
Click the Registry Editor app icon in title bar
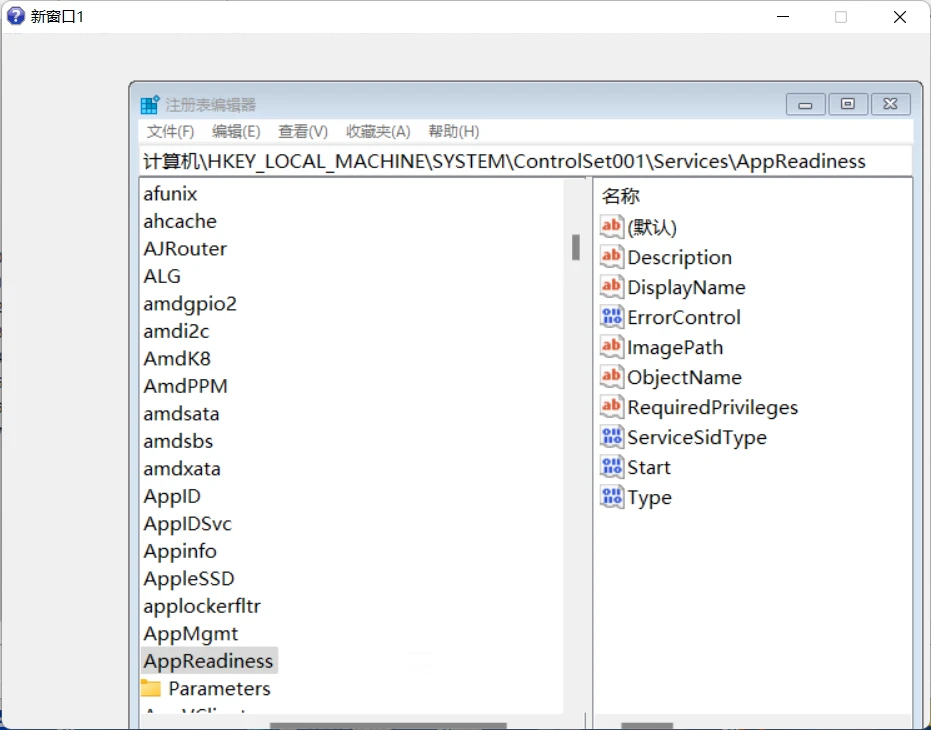[x=150, y=105]
